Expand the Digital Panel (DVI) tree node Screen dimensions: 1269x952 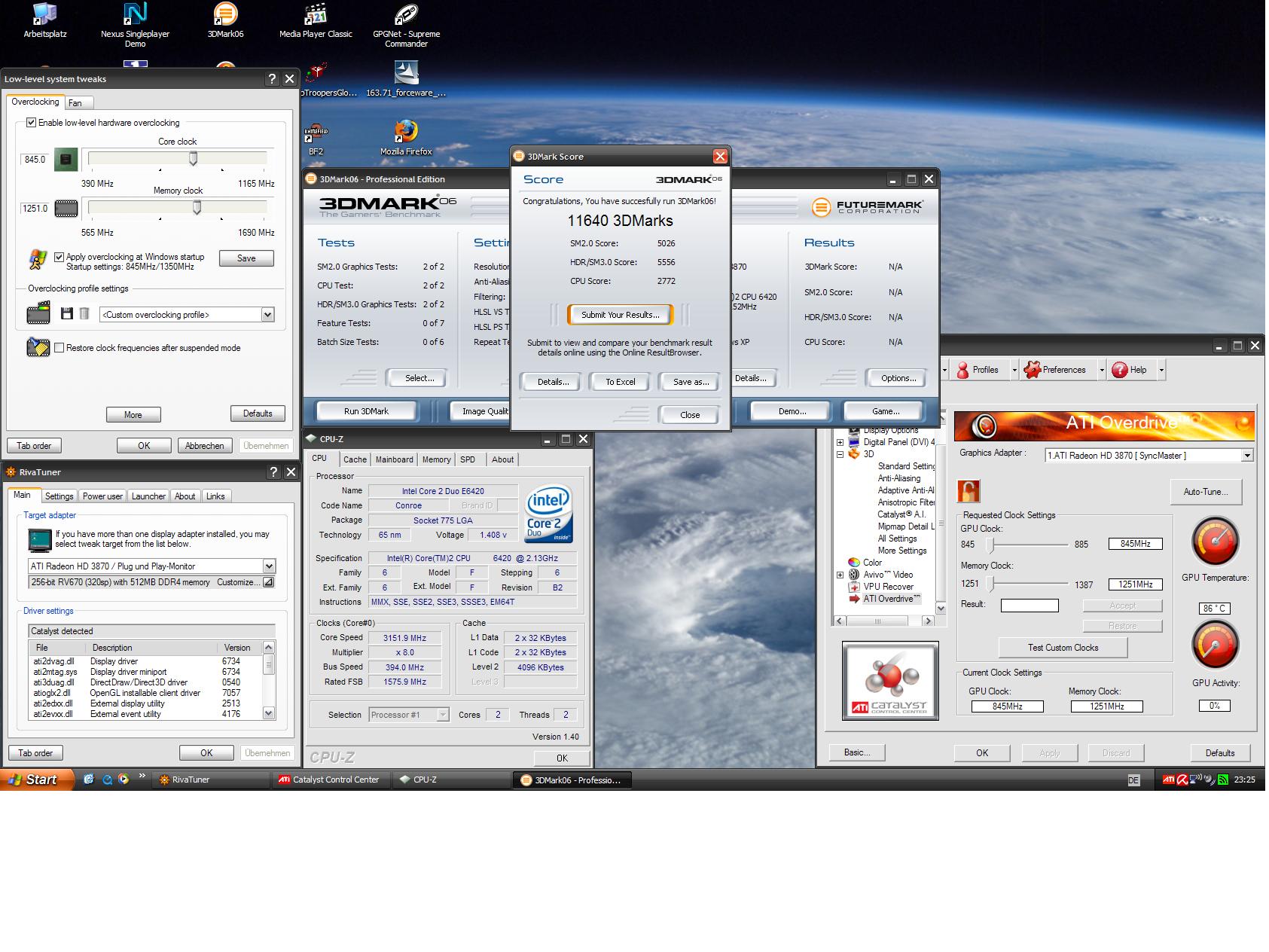[x=840, y=442]
